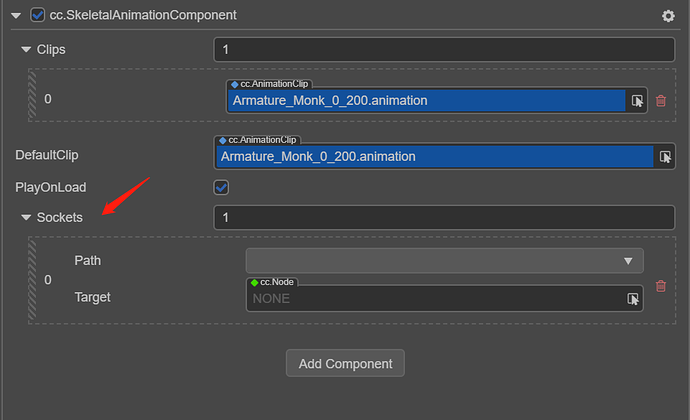Click the node picker icon for socket Target

click(633, 299)
